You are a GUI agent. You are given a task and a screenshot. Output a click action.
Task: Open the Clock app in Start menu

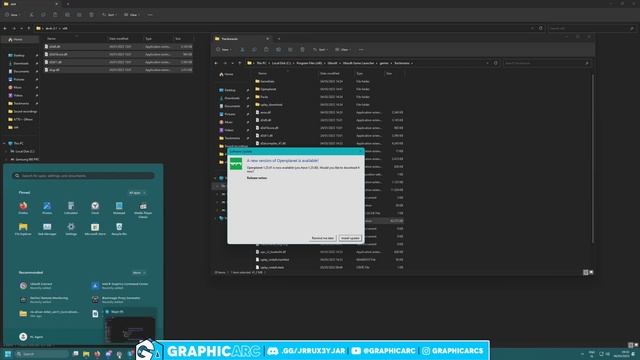95,208
